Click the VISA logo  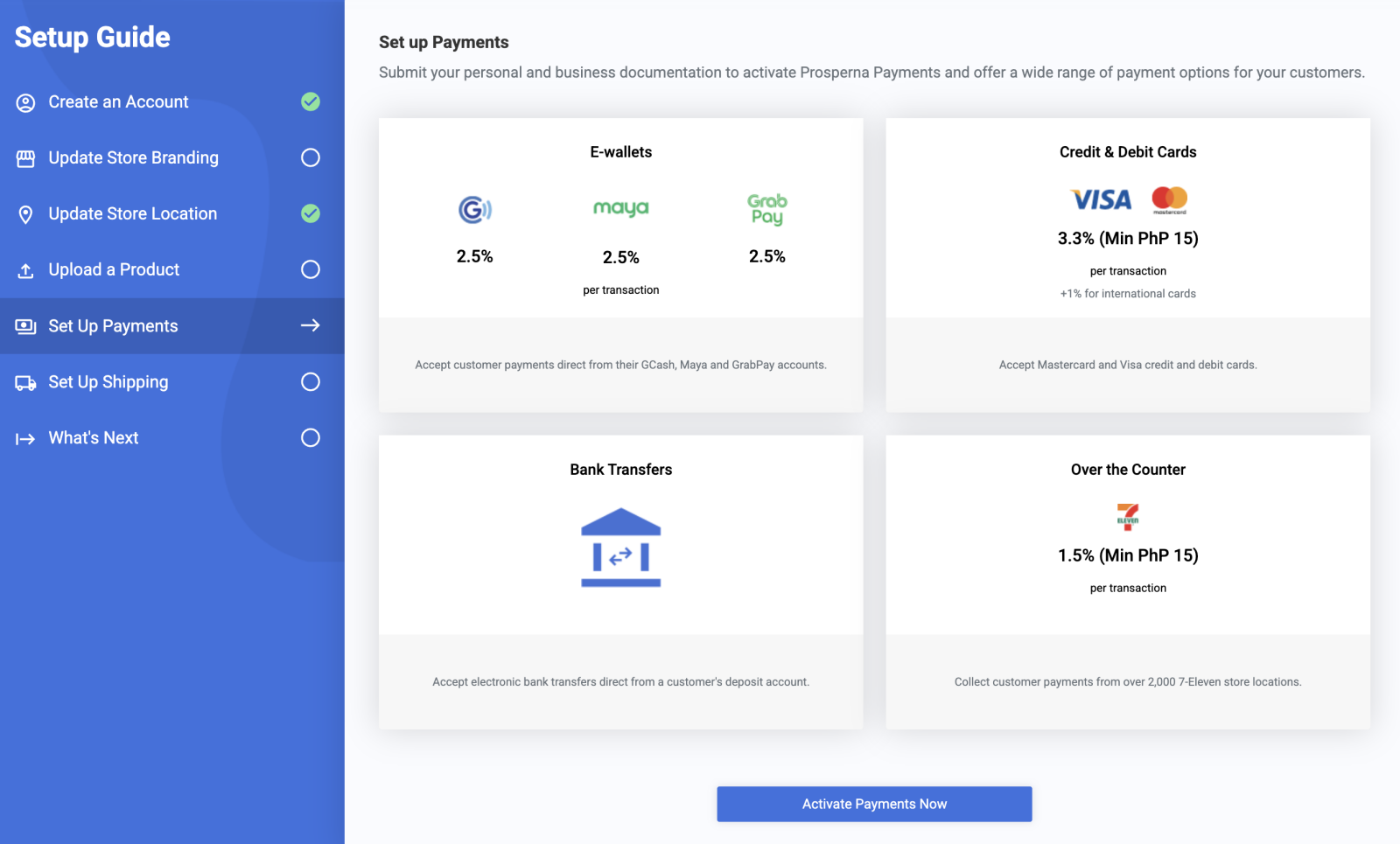(x=1102, y=199)
